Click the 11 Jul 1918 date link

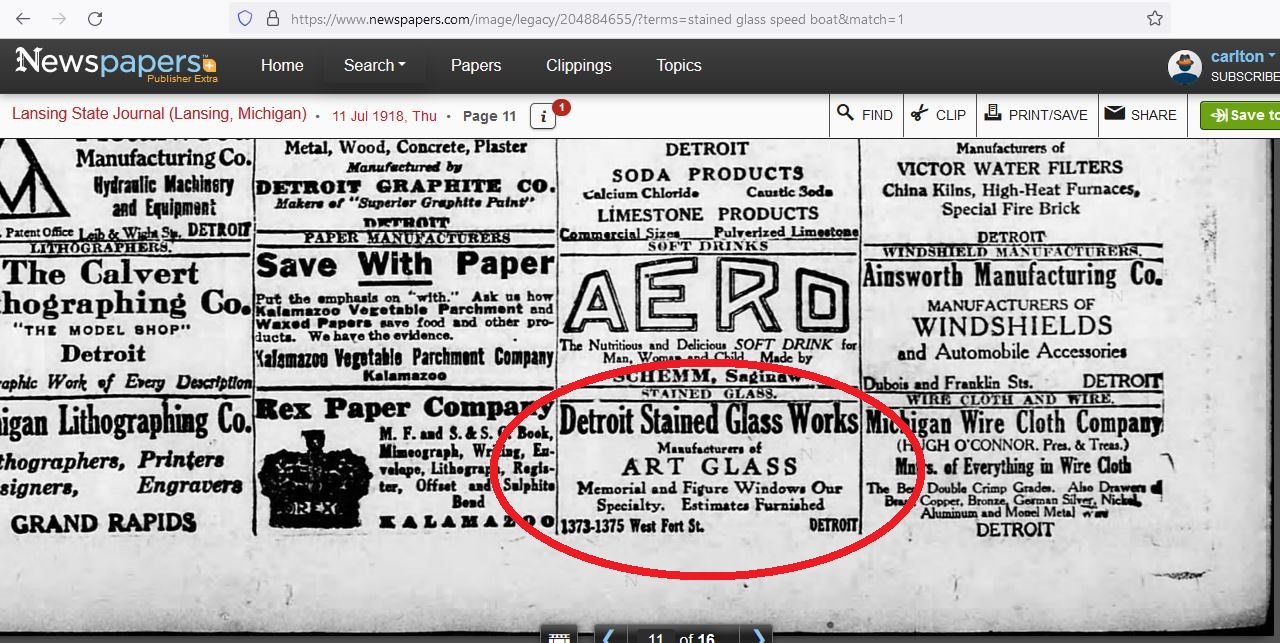[384, 116]
